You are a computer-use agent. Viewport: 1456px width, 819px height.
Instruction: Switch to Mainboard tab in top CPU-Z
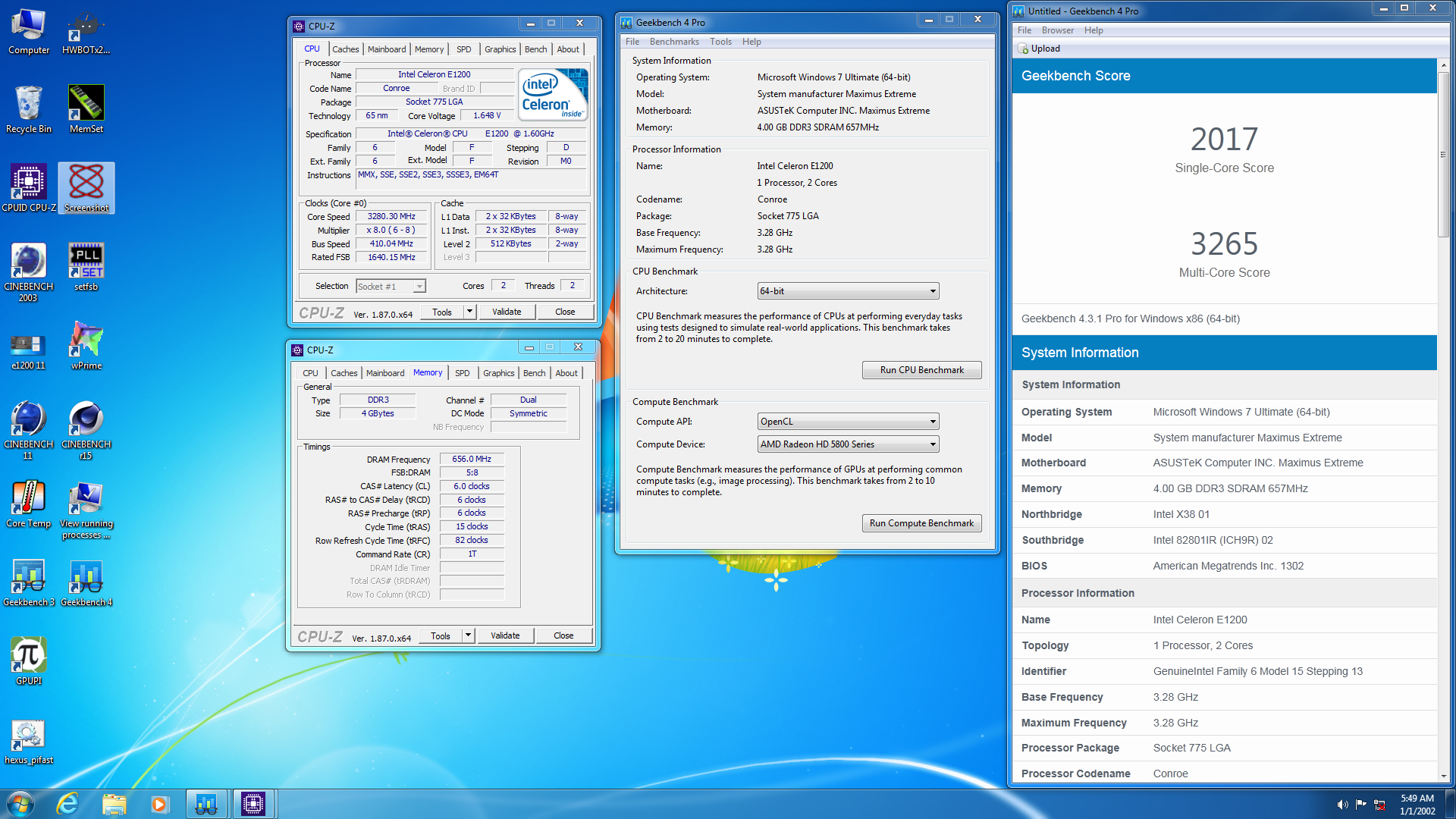(x=387, y=49)
